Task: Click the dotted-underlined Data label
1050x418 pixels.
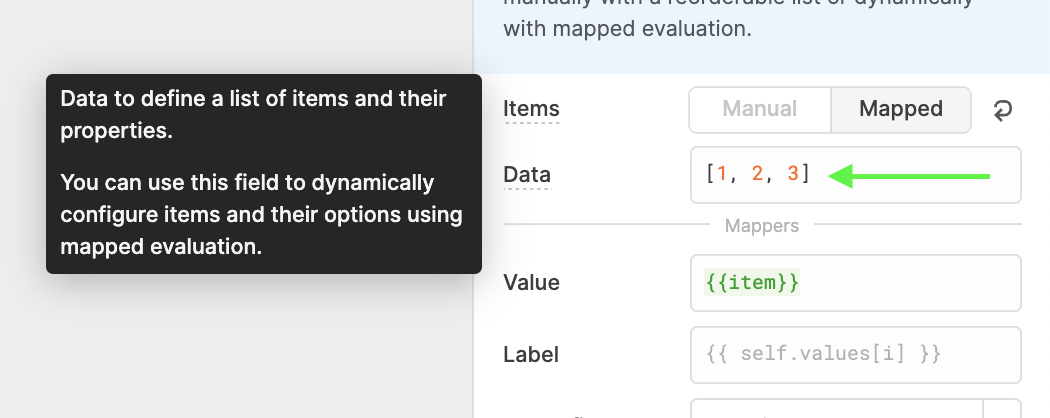Action: [x=527, y=175]
